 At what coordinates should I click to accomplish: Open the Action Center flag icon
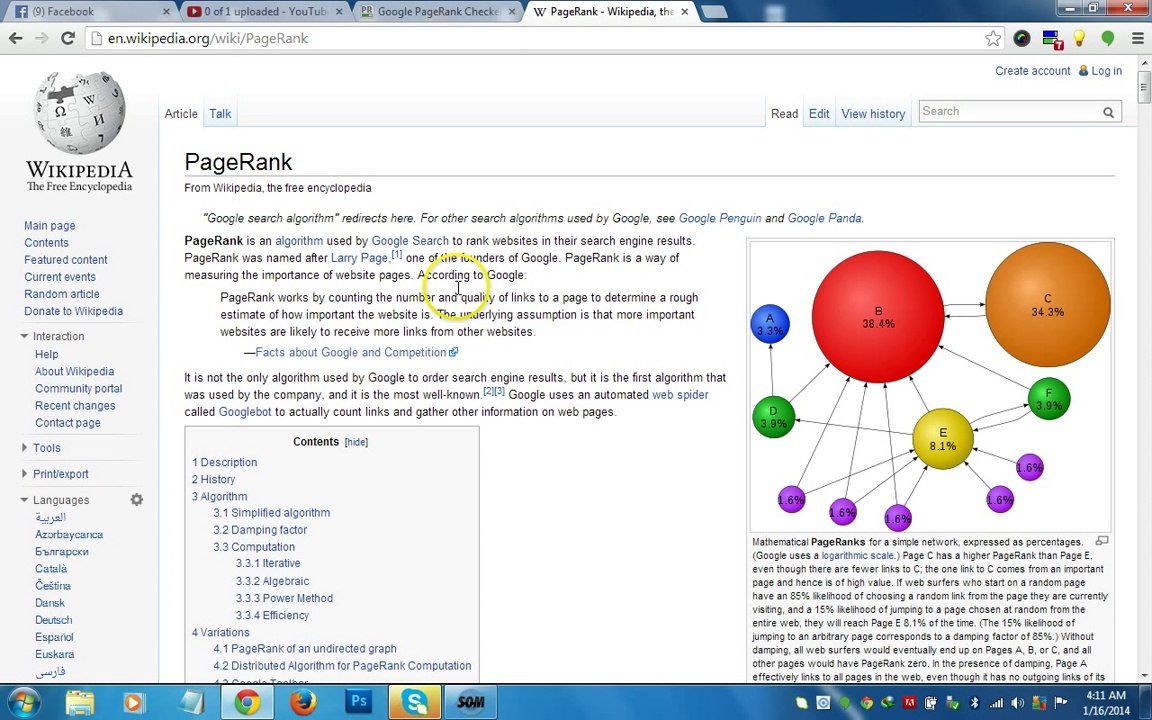[x=1060, y=702]
